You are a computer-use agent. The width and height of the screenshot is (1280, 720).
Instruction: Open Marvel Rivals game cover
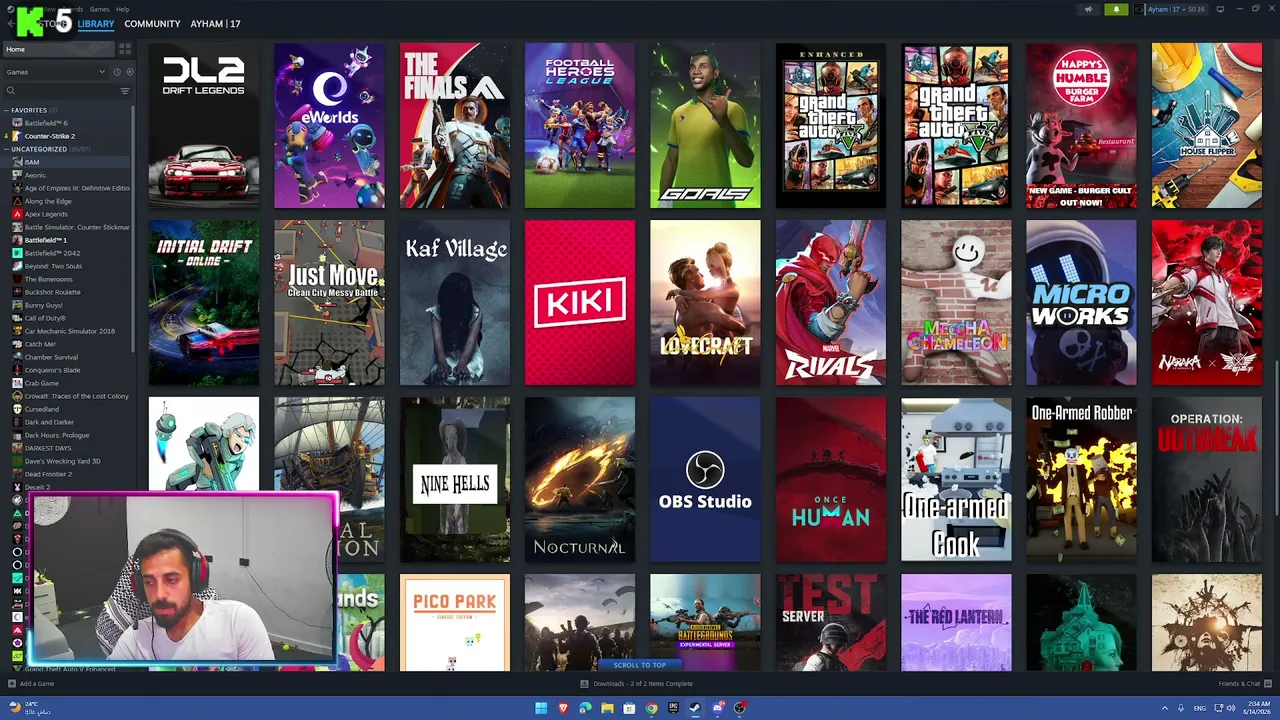(x=831, y=303)
